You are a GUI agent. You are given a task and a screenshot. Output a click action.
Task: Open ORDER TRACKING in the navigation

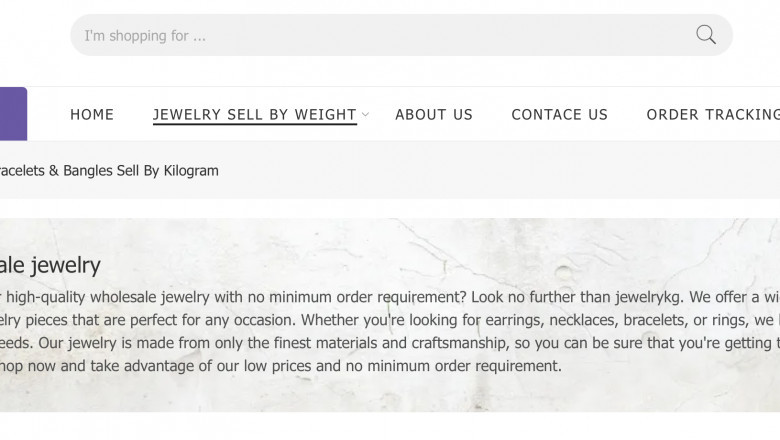(x=712, y=115)
